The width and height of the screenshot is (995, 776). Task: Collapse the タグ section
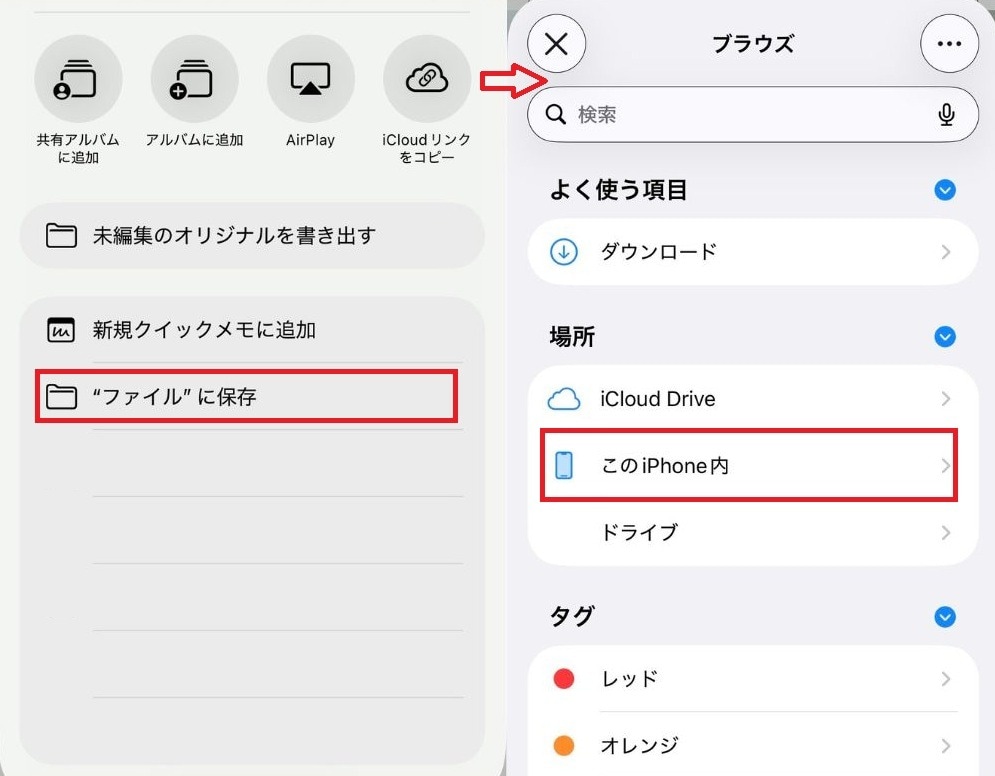pos(944,617)
